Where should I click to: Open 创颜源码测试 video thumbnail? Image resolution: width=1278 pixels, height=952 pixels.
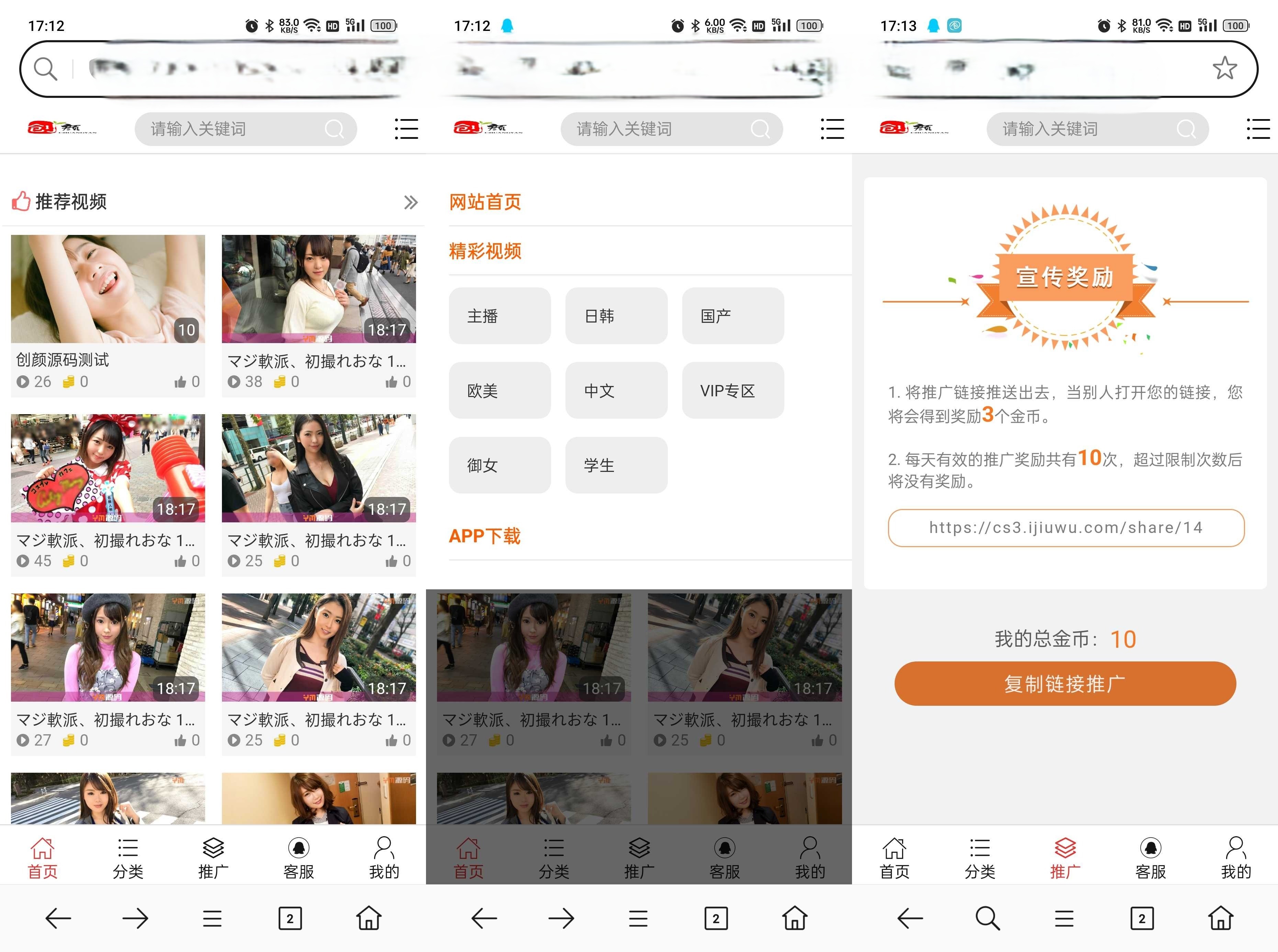click(x=108, y=289)
